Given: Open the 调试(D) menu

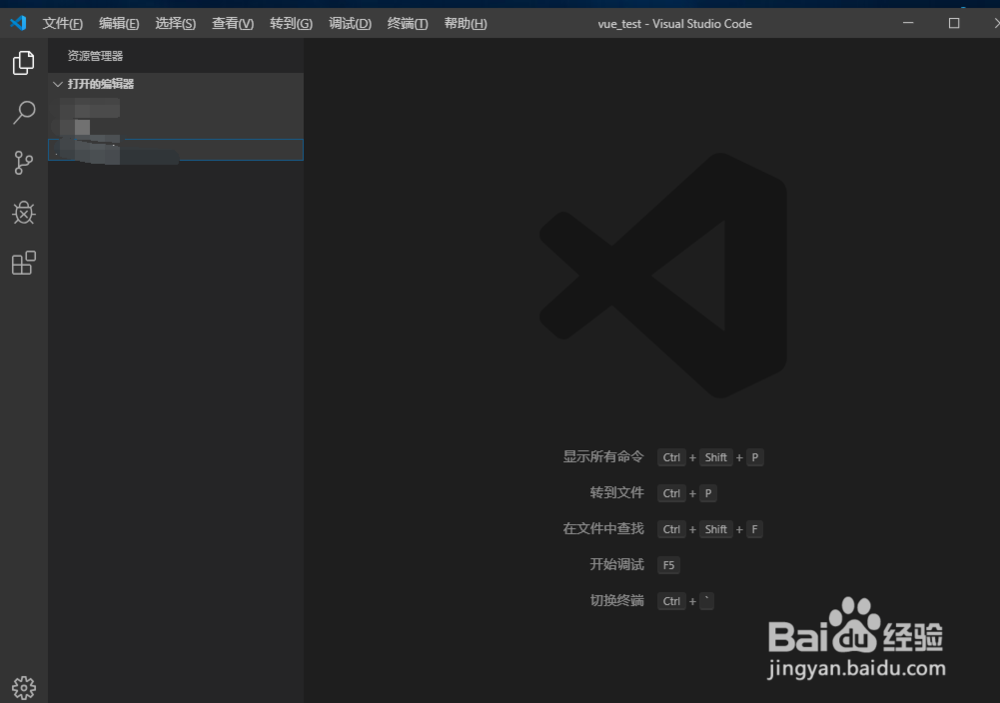Looking at the screenshot, I should pyautogui.click(x=350, y=24).
